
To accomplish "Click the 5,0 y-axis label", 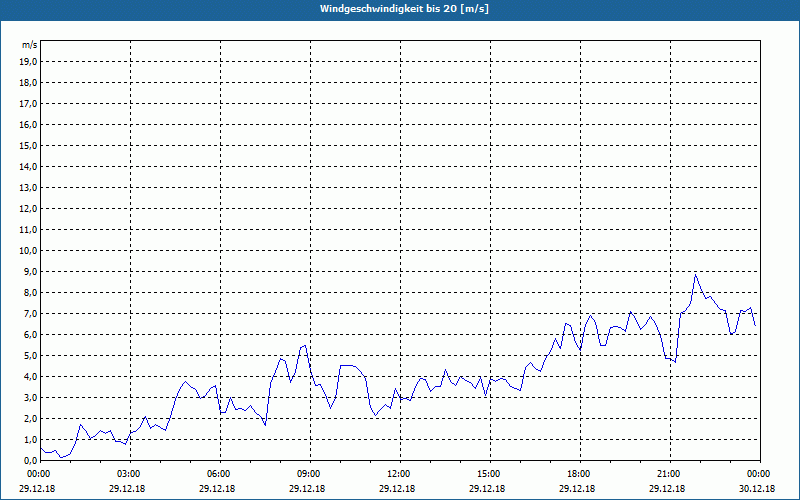I will pos(30,356).
